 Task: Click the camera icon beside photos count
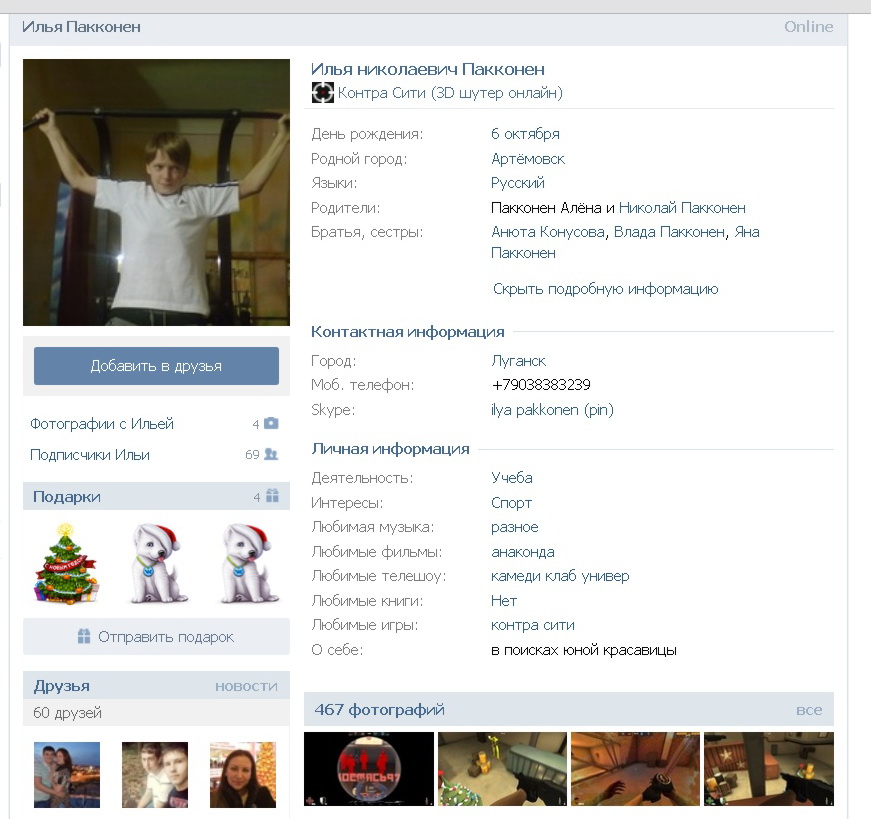coord(271,424)
